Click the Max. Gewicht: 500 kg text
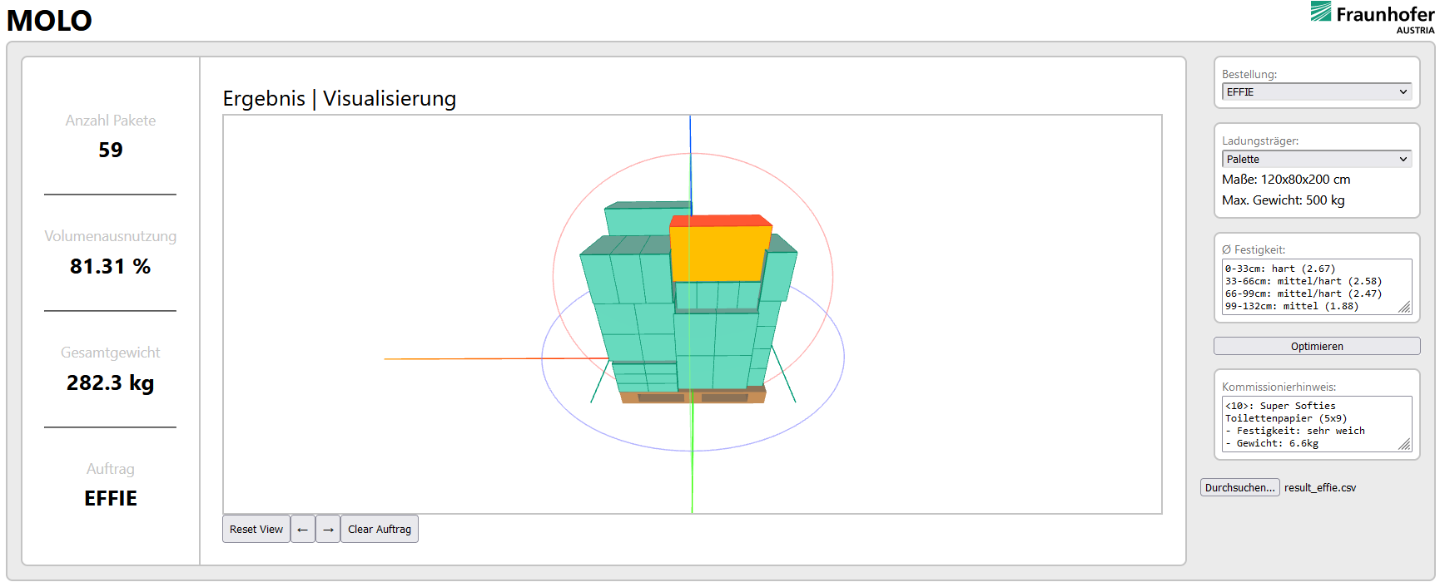The width and height of the screenshot is (1440, 587). pos(1283,200)
